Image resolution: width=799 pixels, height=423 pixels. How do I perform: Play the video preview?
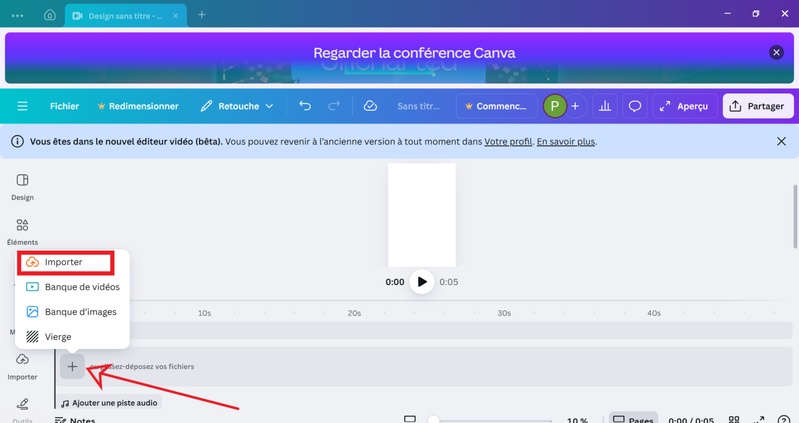[422, 282]
